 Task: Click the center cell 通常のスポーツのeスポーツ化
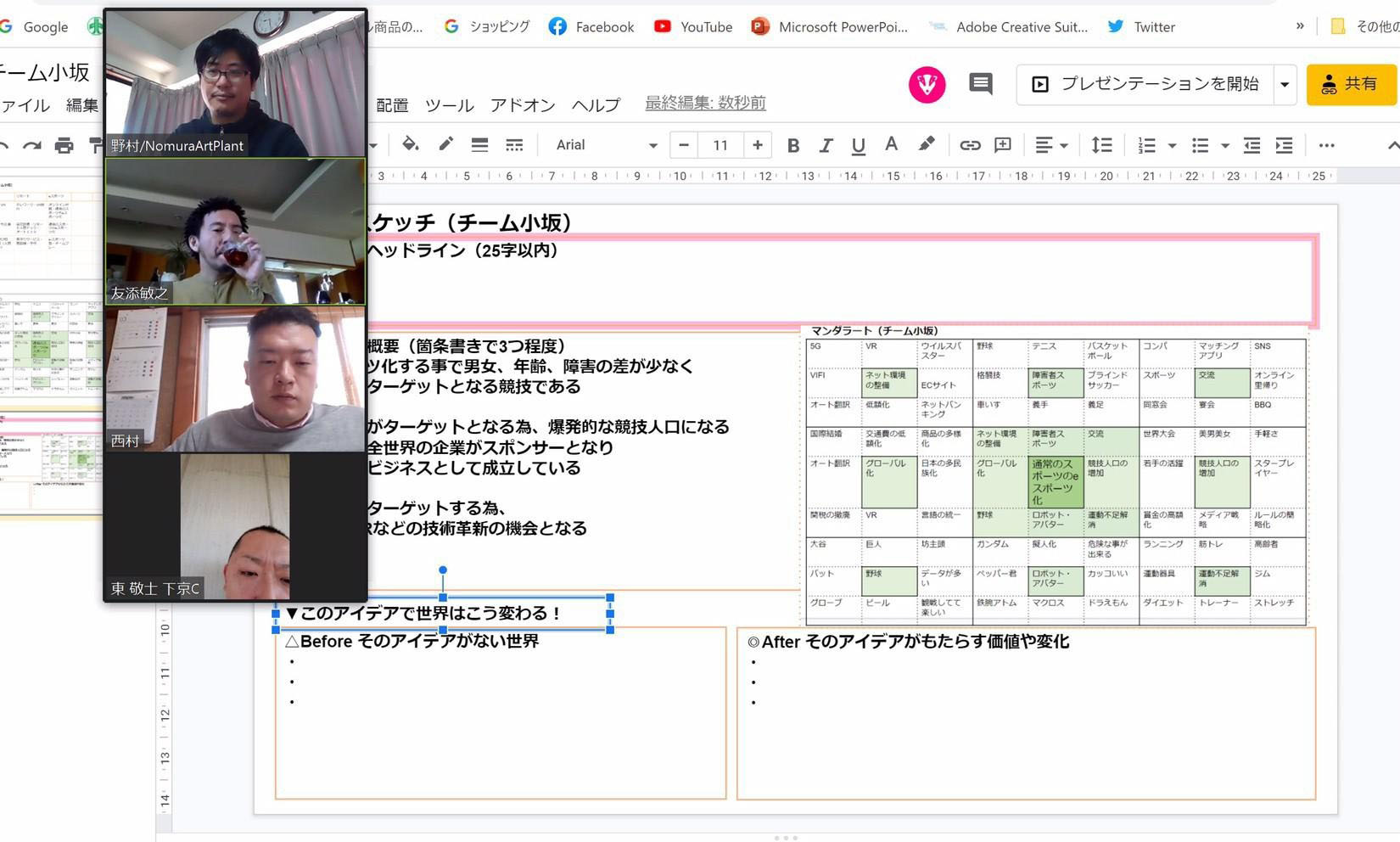[1055, 482]
